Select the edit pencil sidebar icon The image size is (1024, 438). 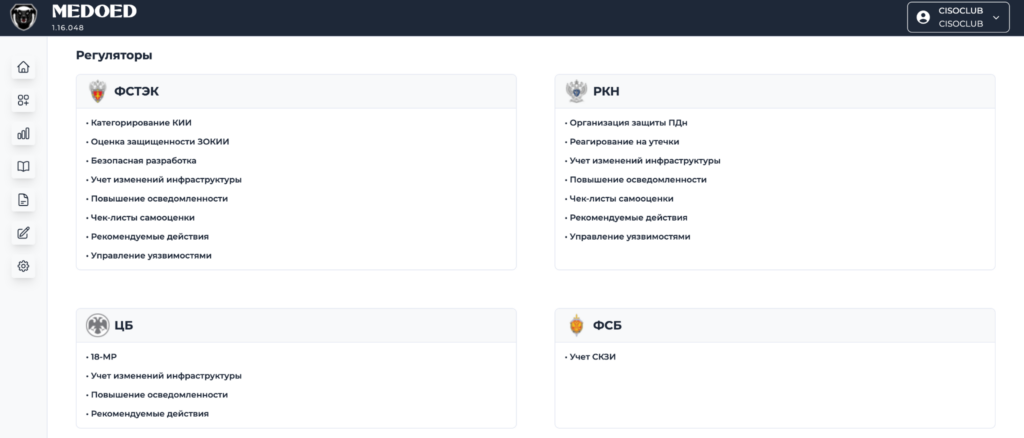pos(24,233)
